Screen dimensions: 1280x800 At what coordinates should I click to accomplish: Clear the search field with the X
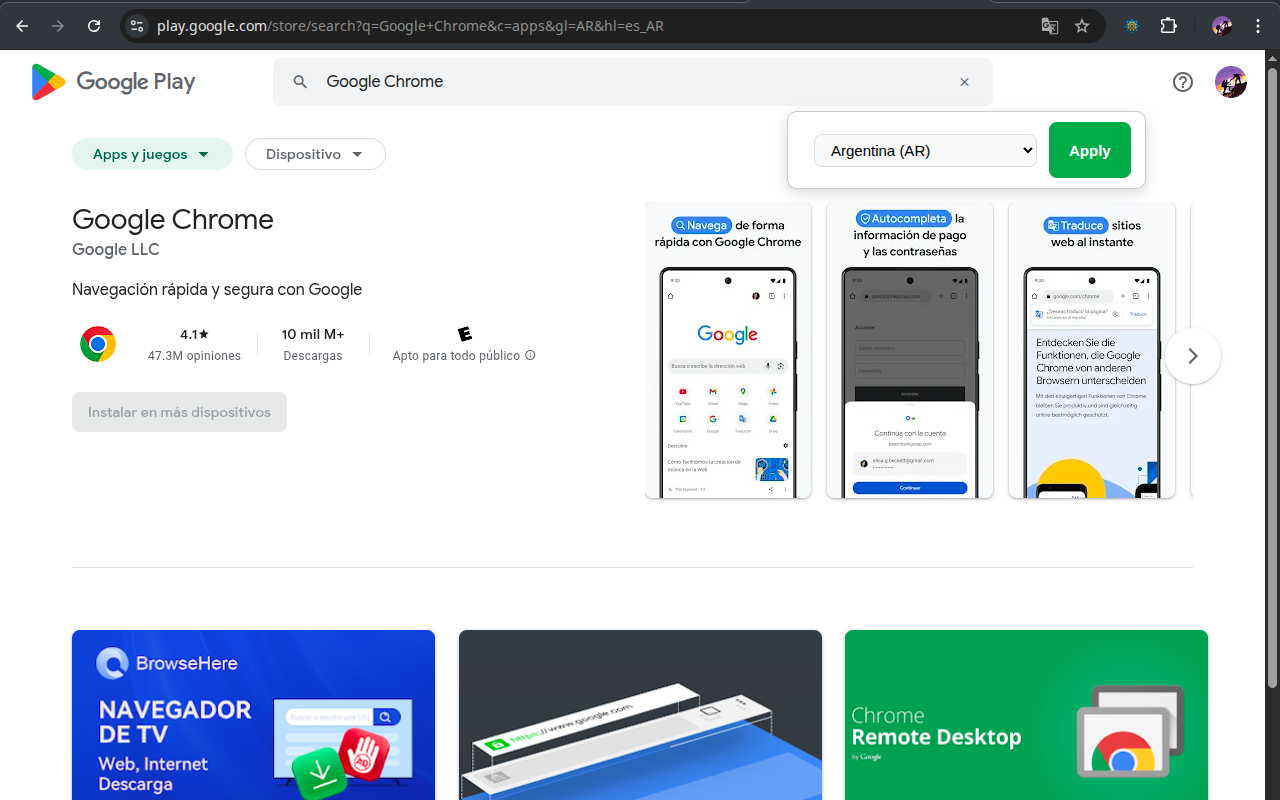pos(964,82)
